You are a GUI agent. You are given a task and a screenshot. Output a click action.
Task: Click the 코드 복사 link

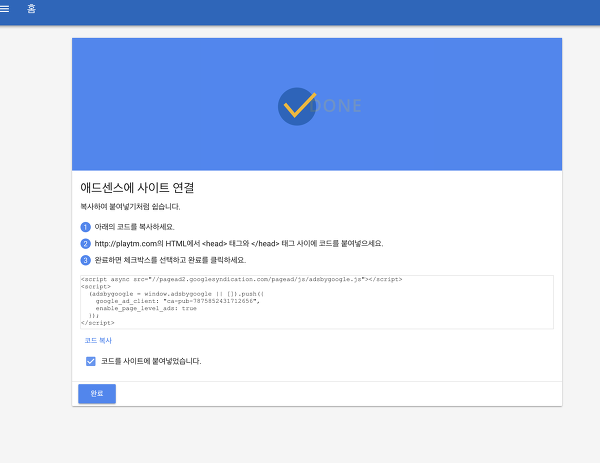98,340
